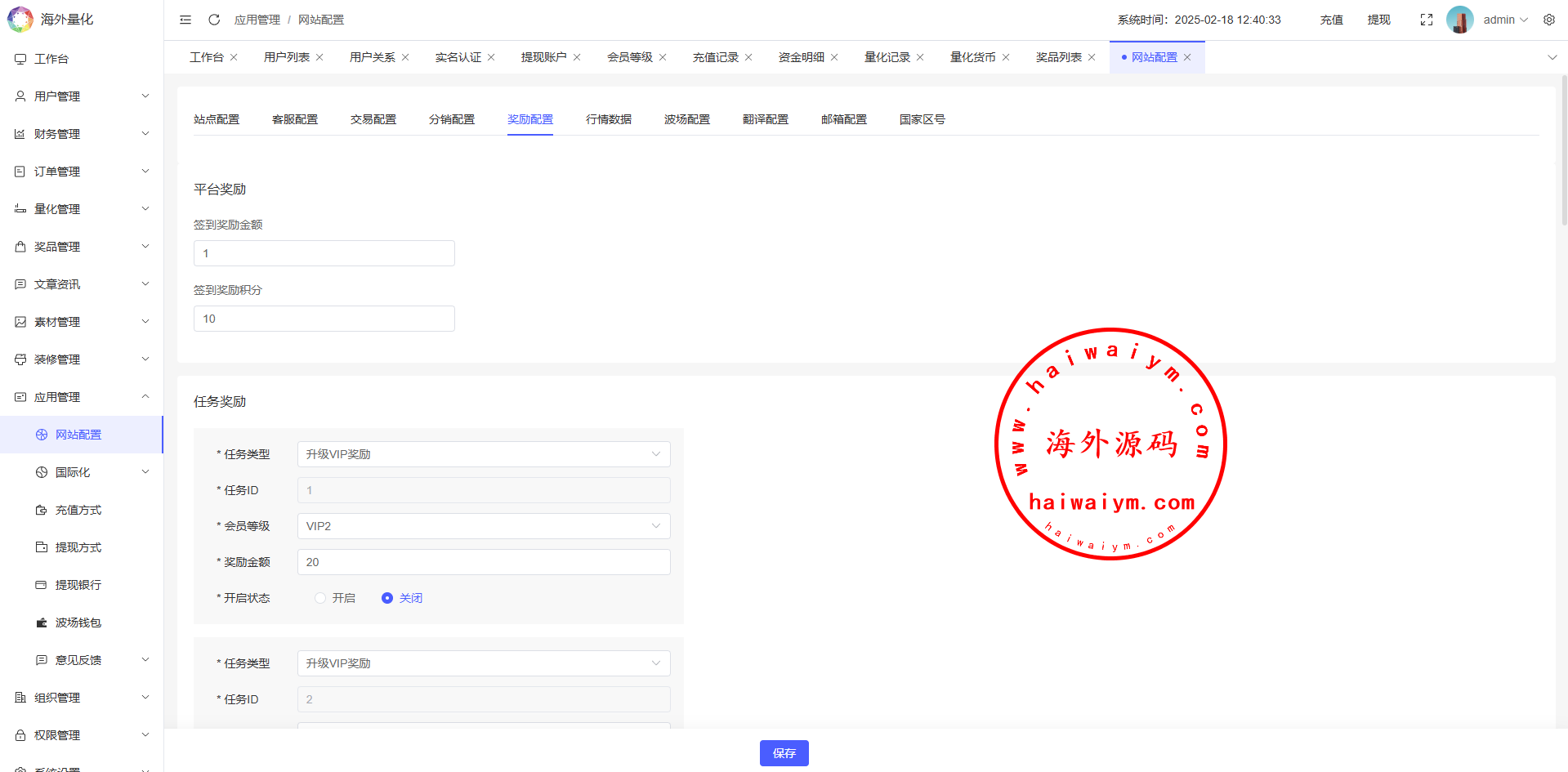Toggle fullscreen mode icon
Viewport: 1568px width, 772px height.
[1427, 20]
